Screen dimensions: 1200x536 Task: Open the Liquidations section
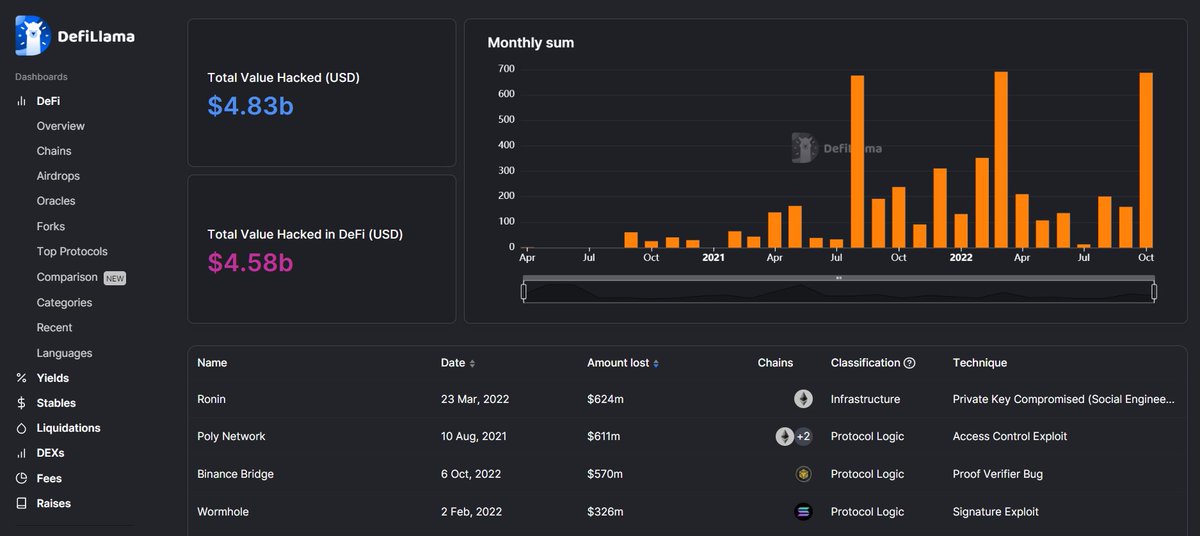(x=68, y=428)
